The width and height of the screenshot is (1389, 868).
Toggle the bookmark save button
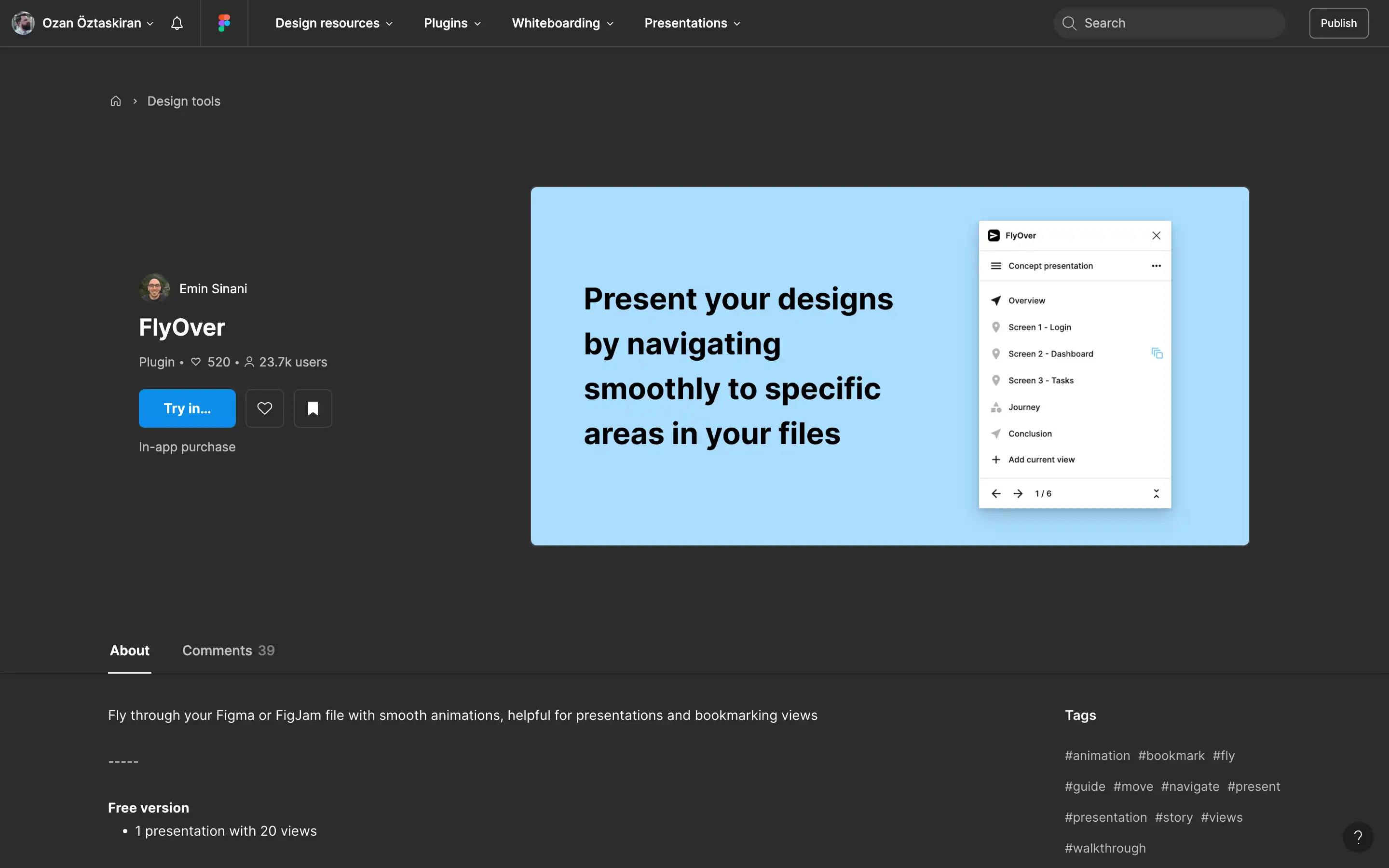(x=313, y=408)
